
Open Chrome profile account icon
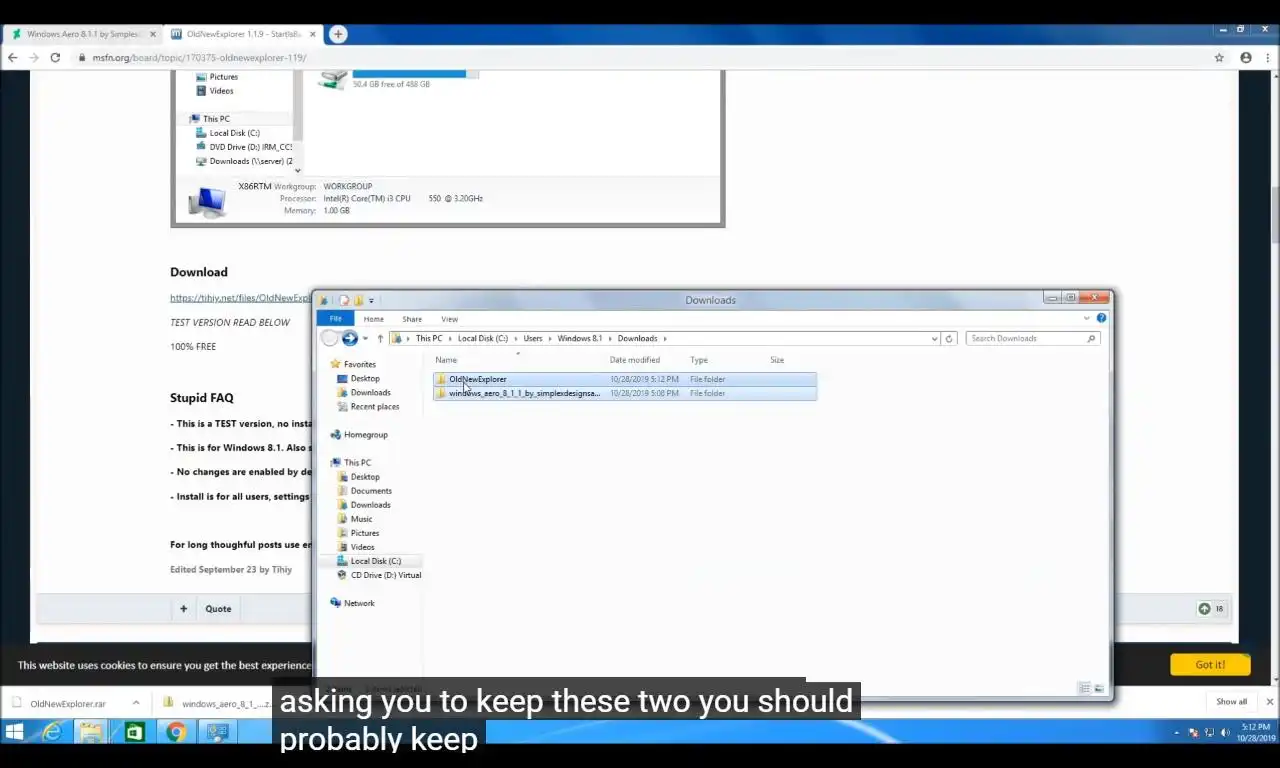click(x=1245, y=57)
